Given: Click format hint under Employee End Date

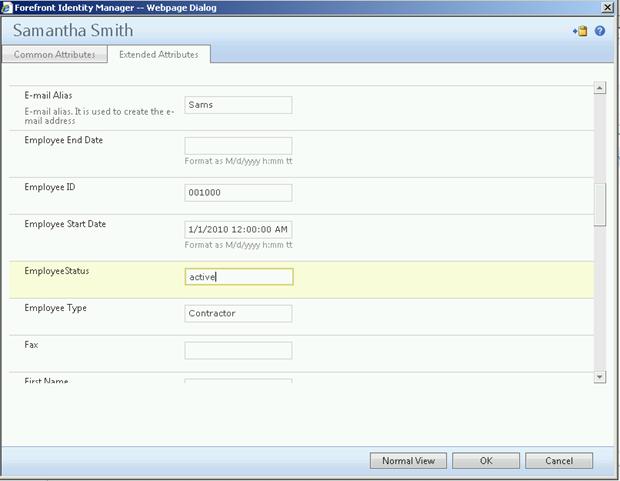Looking at the screenshot, I should tap(238, 161).
